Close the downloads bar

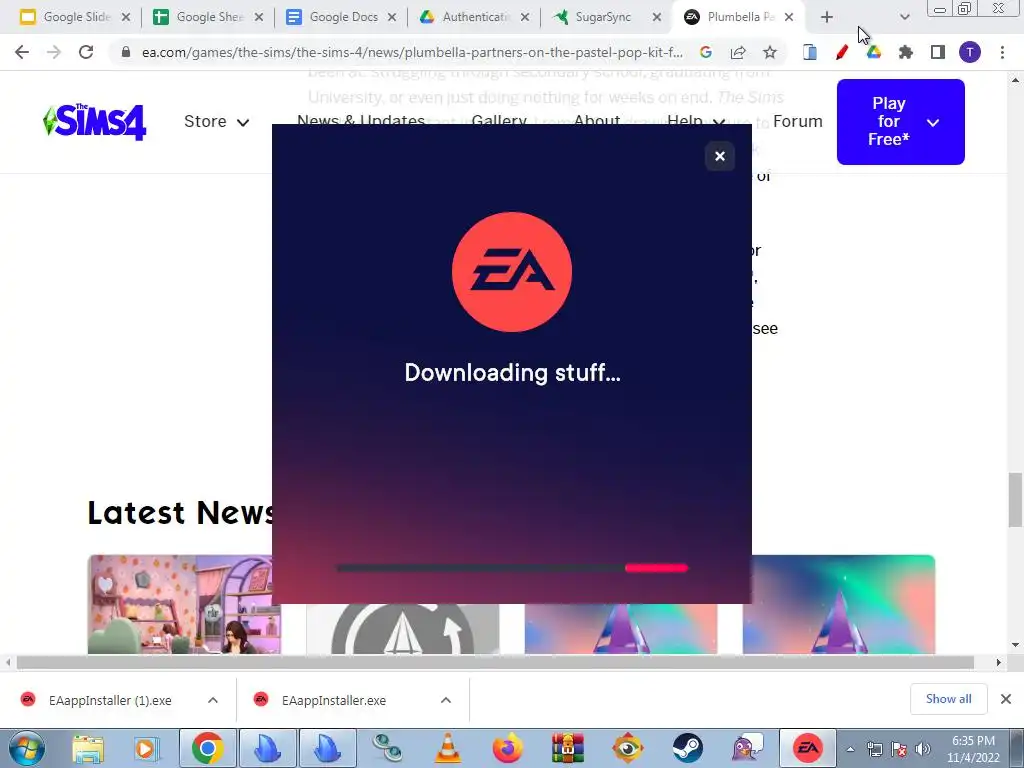(1006, 699)
